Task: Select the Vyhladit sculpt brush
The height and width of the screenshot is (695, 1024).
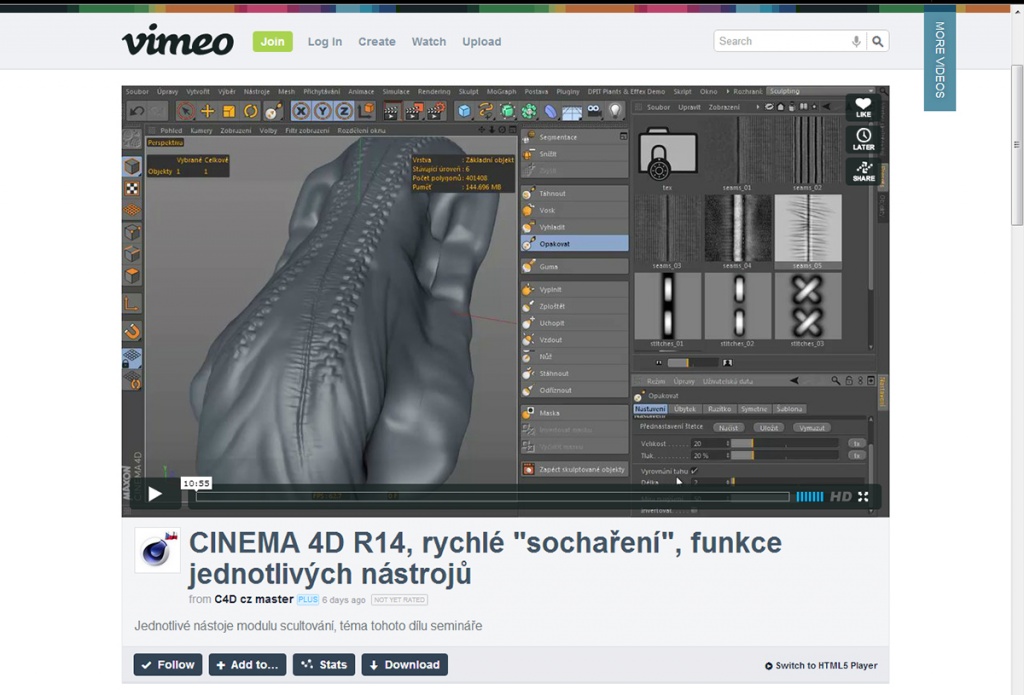Action: [575, 227]
